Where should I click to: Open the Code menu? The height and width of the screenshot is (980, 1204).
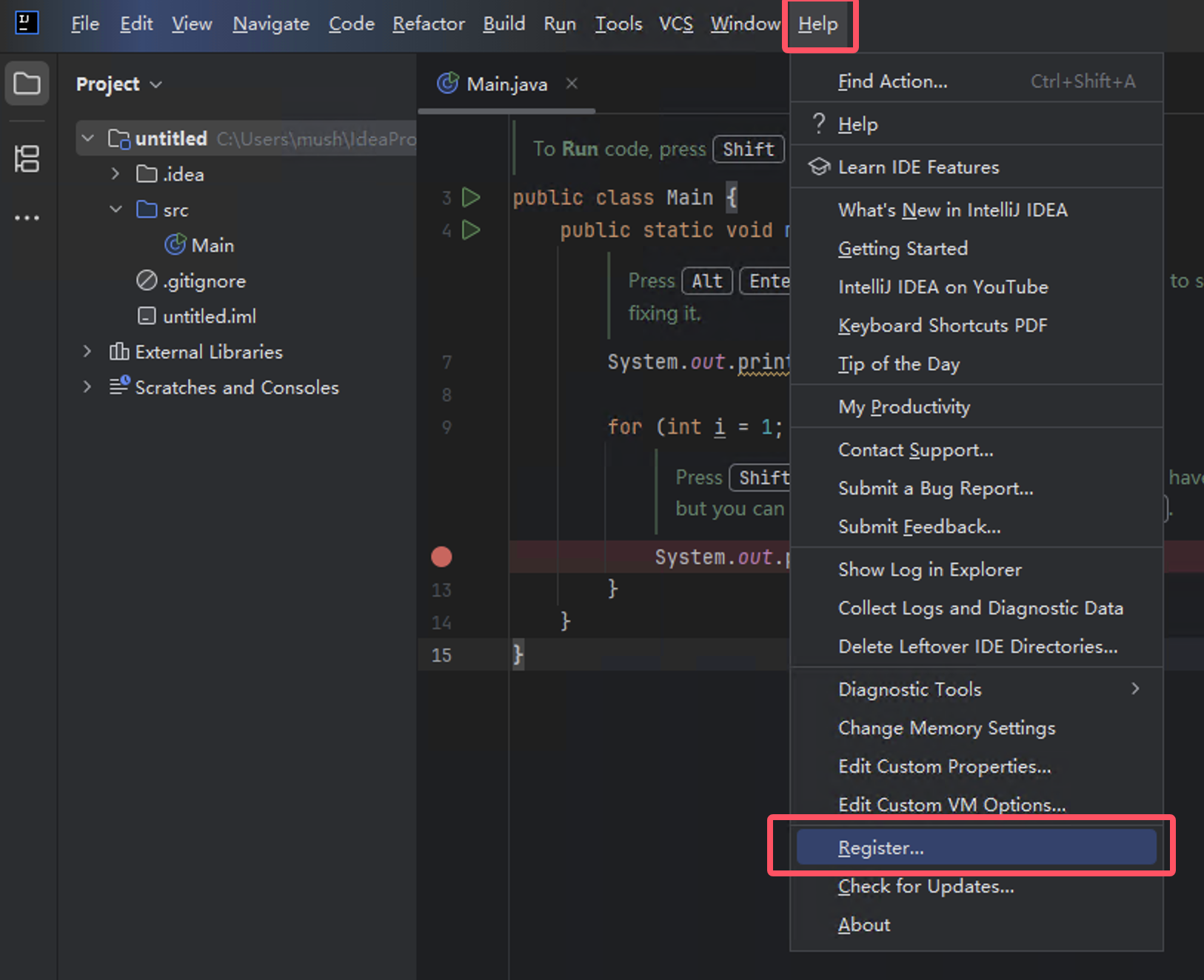pyautogui.click(x=352, y=24)
